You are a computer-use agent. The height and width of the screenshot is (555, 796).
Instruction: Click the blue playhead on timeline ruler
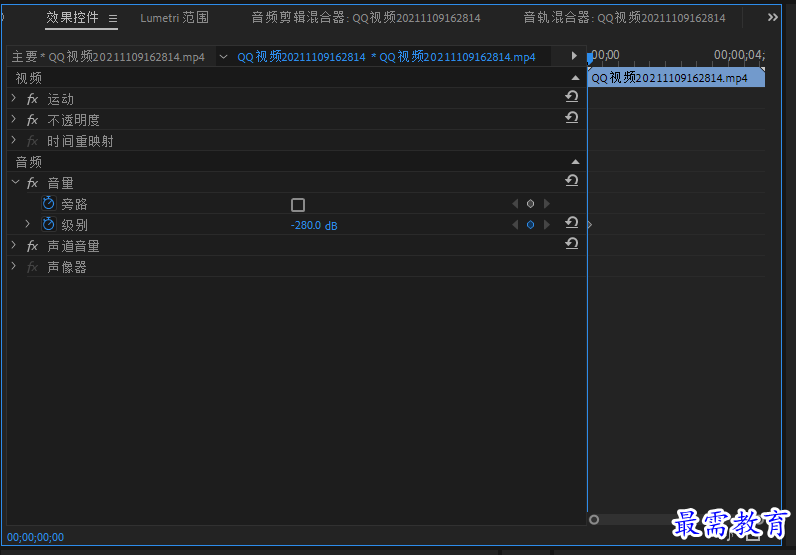[x=589, y=58]
